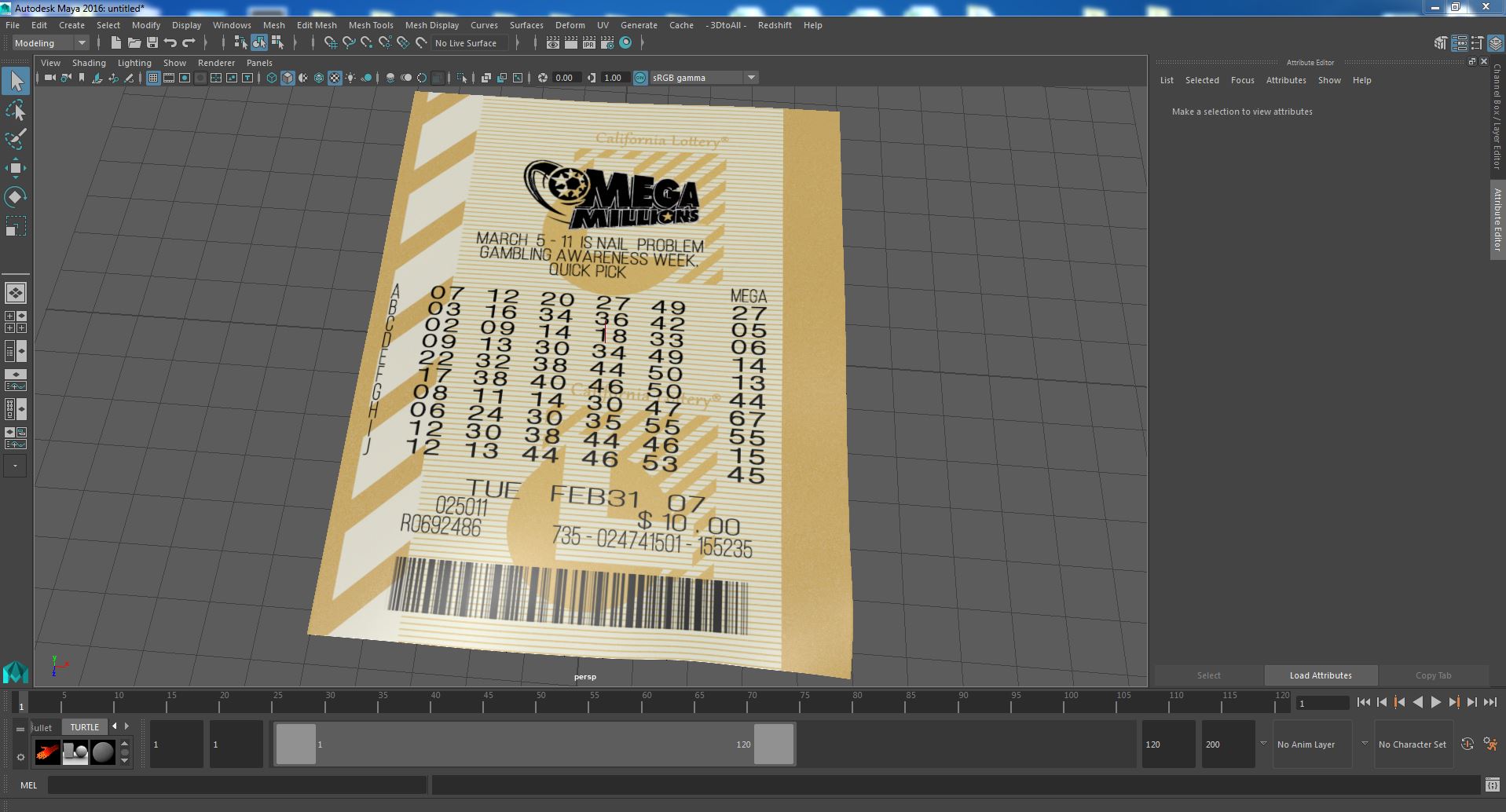Create a new scene
Image resolution: width=1506 pixels, height=812 pixels.
(115, 43)
